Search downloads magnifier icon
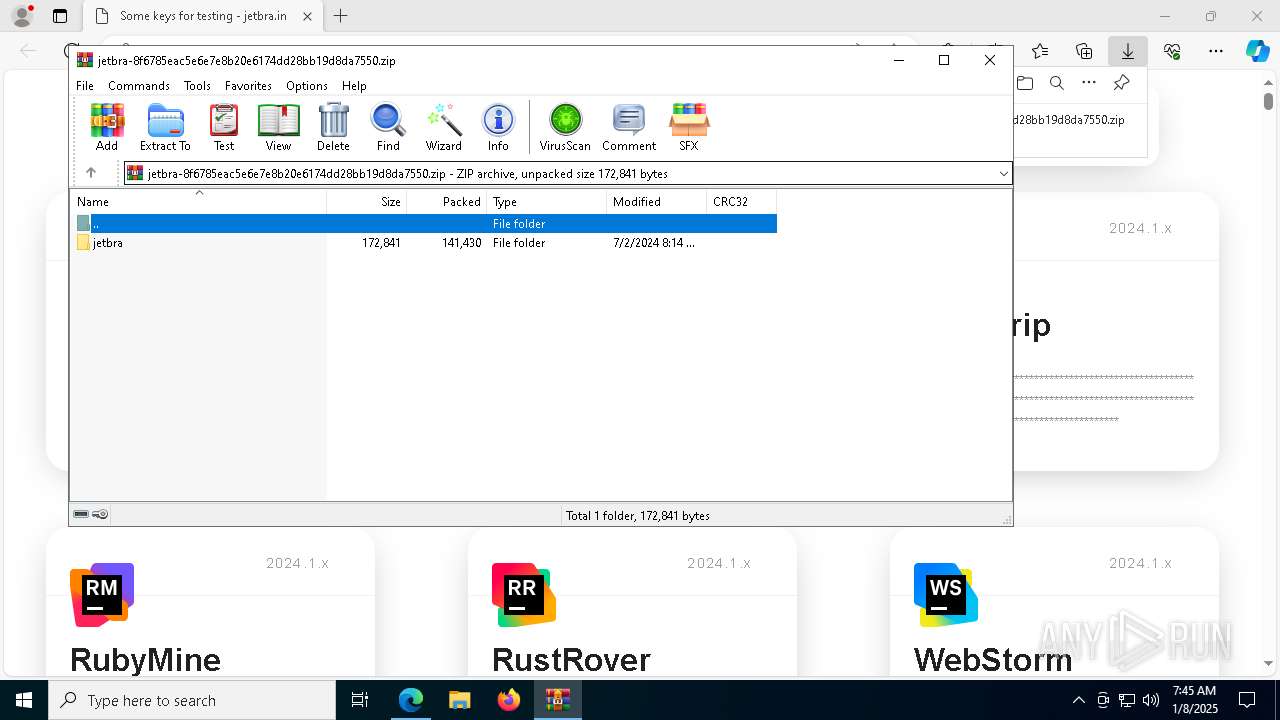1280x720 pixels. point(1057,83)
